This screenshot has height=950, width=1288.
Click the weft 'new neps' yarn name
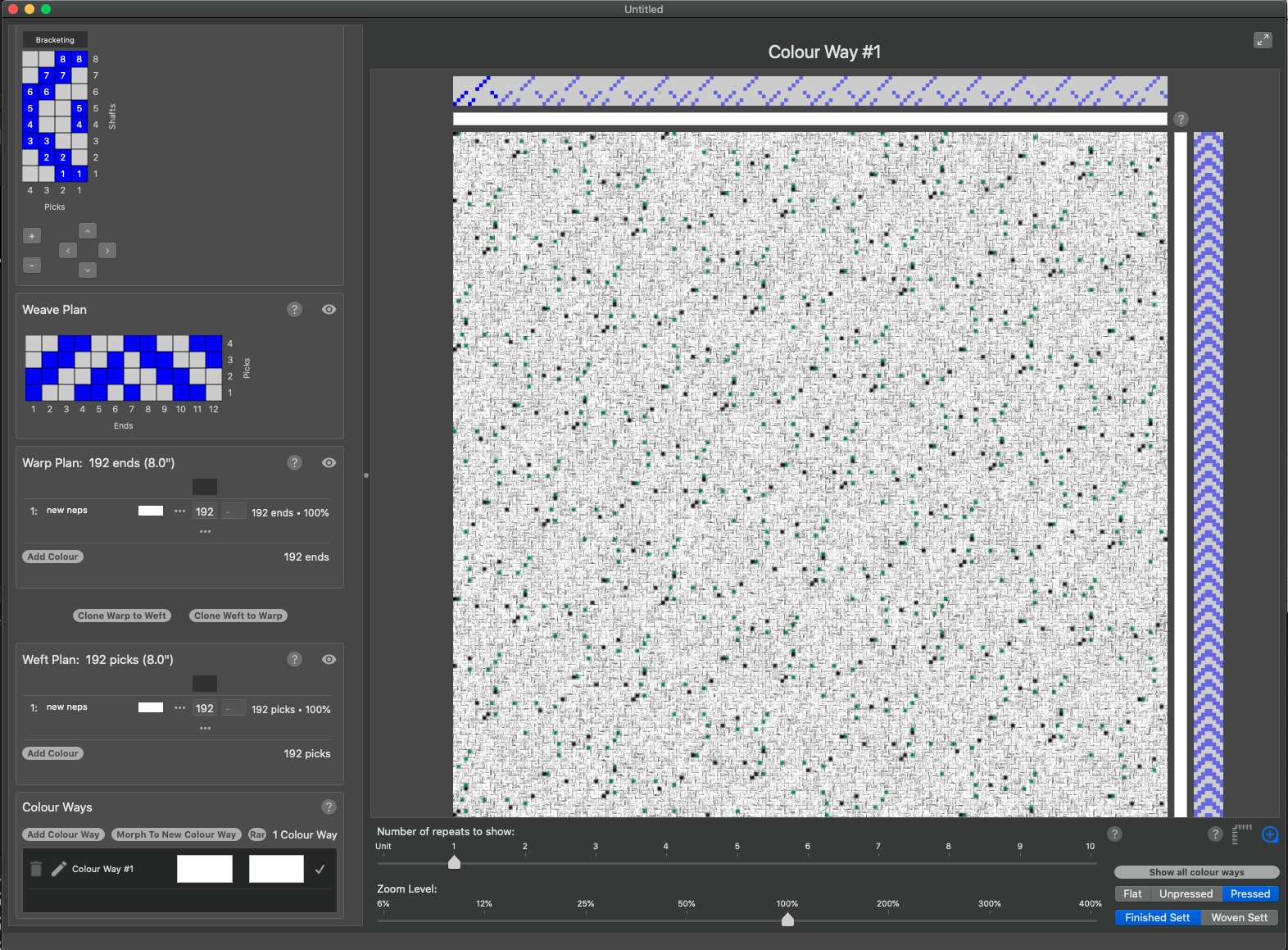pos(67,707)
